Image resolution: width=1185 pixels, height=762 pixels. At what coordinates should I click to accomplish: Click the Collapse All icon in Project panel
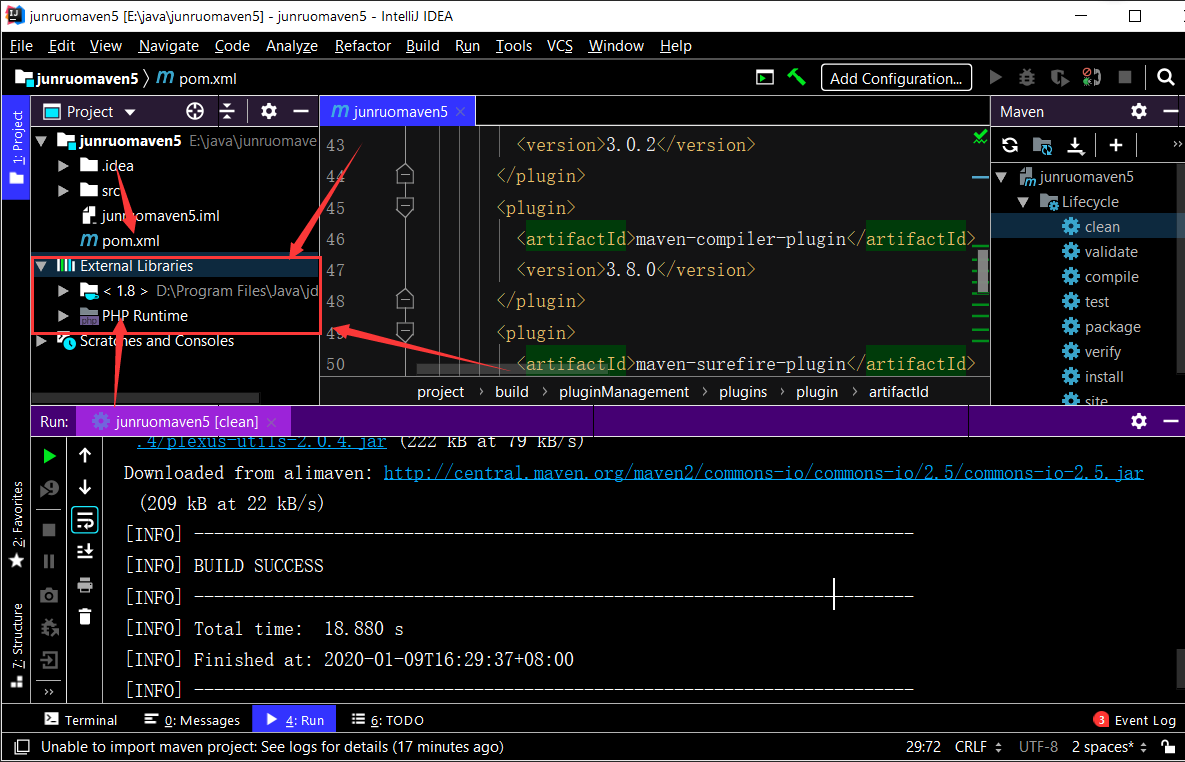coord(227,112)
